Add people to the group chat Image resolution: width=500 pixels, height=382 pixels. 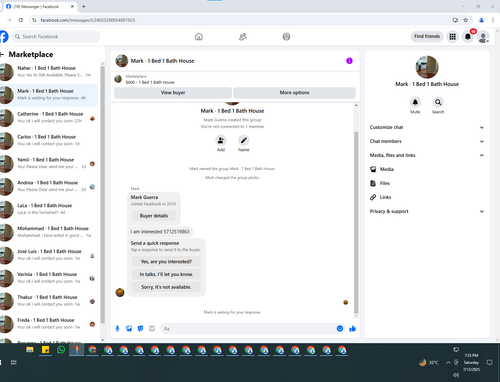[x=221, y=140]
